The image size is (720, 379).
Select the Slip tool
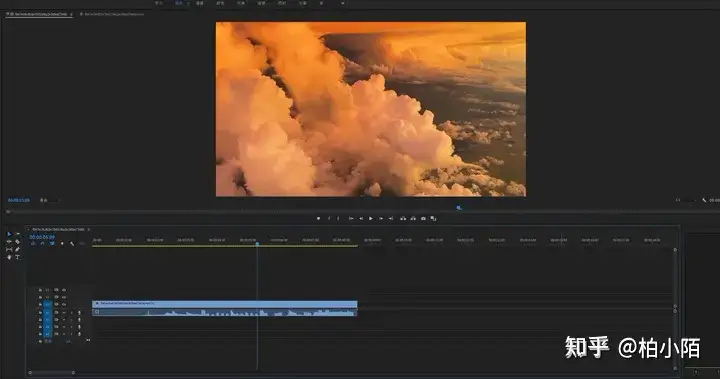(9, 249)
